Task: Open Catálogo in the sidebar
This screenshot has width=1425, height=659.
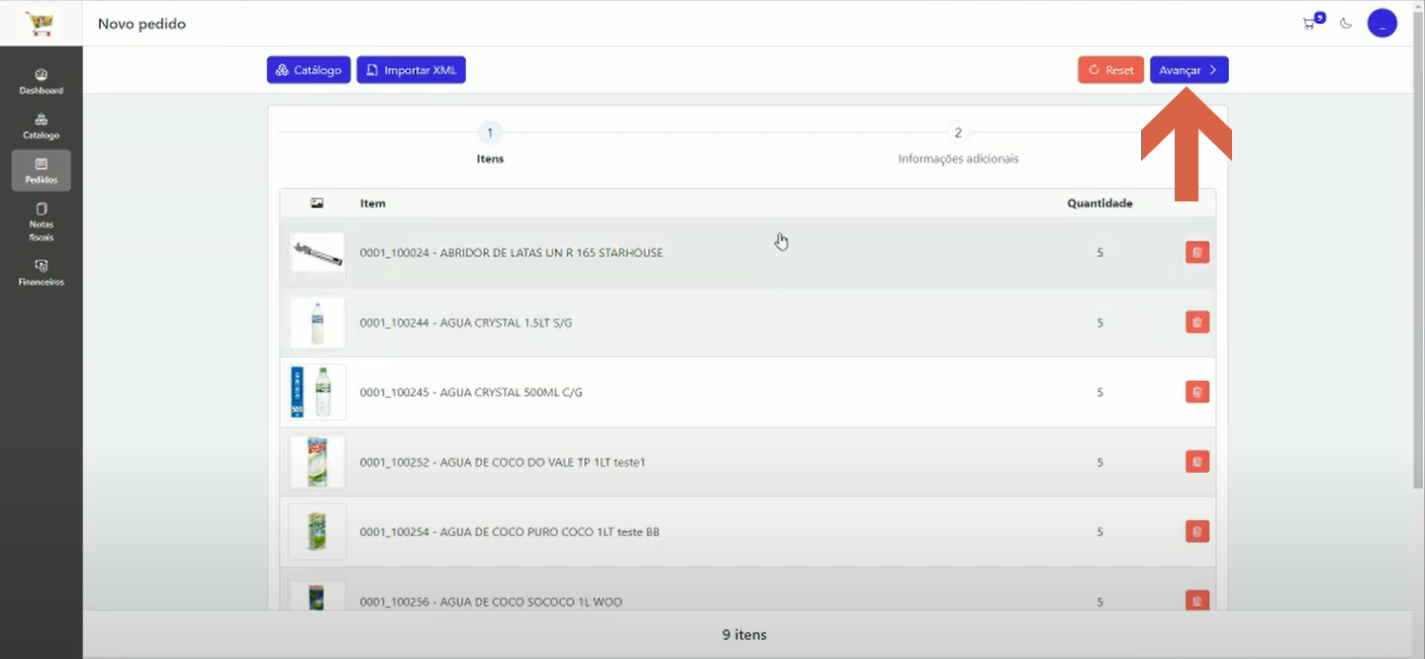Action: [x=41, y=126]
